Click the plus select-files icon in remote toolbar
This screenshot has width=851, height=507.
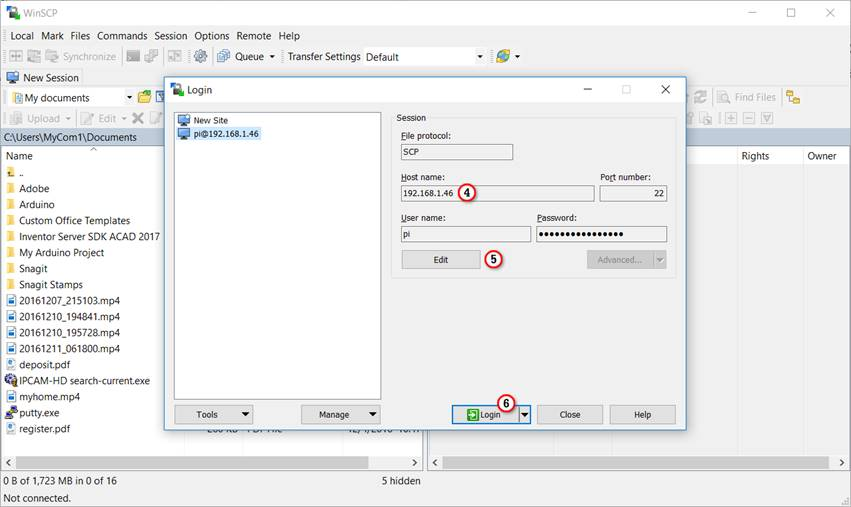point(731,118)
